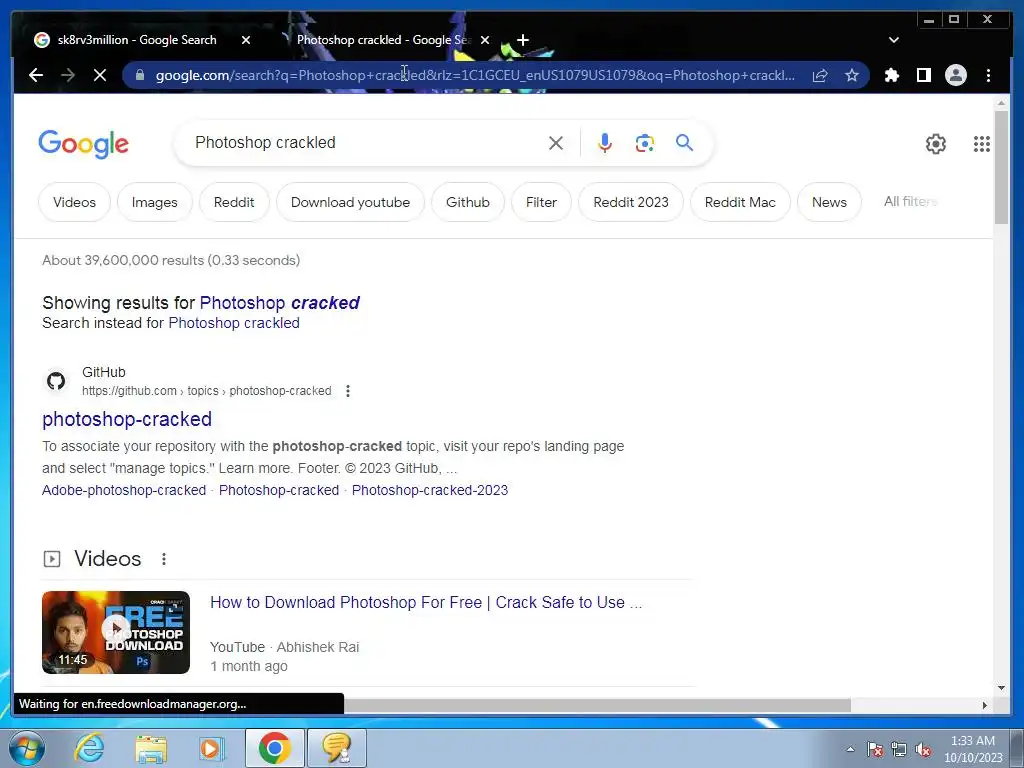Open Photoshop-cracked-2023 sublink
Viewport: 1024px width, 768px height.
click(x=430, y=490)
